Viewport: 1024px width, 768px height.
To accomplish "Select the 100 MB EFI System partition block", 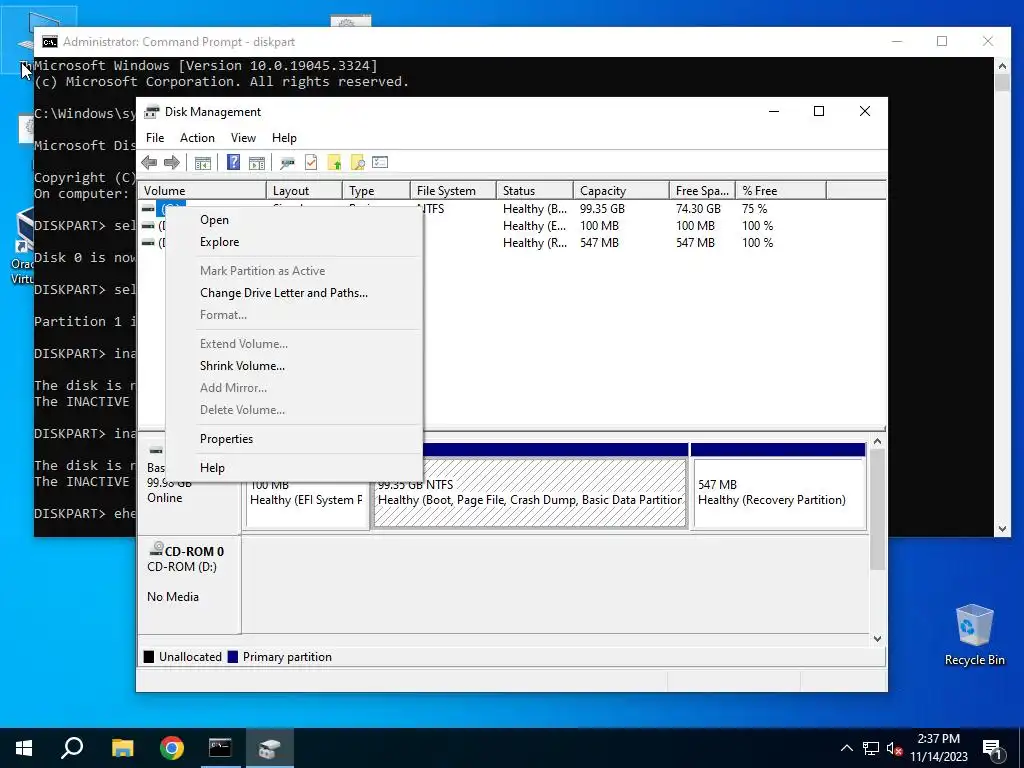I will [x=308, y=503].
